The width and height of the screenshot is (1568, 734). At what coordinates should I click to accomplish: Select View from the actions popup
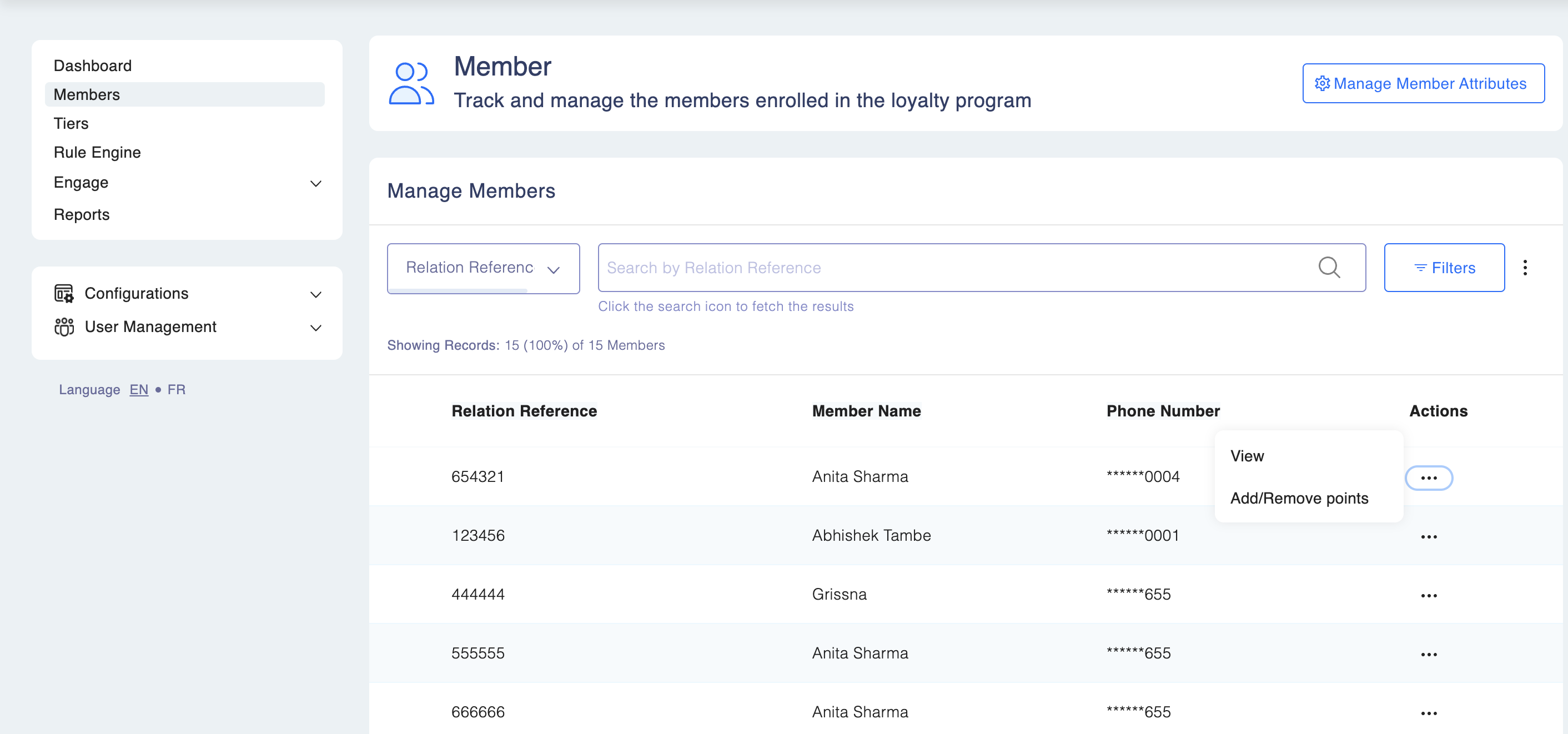point(1247,456)
